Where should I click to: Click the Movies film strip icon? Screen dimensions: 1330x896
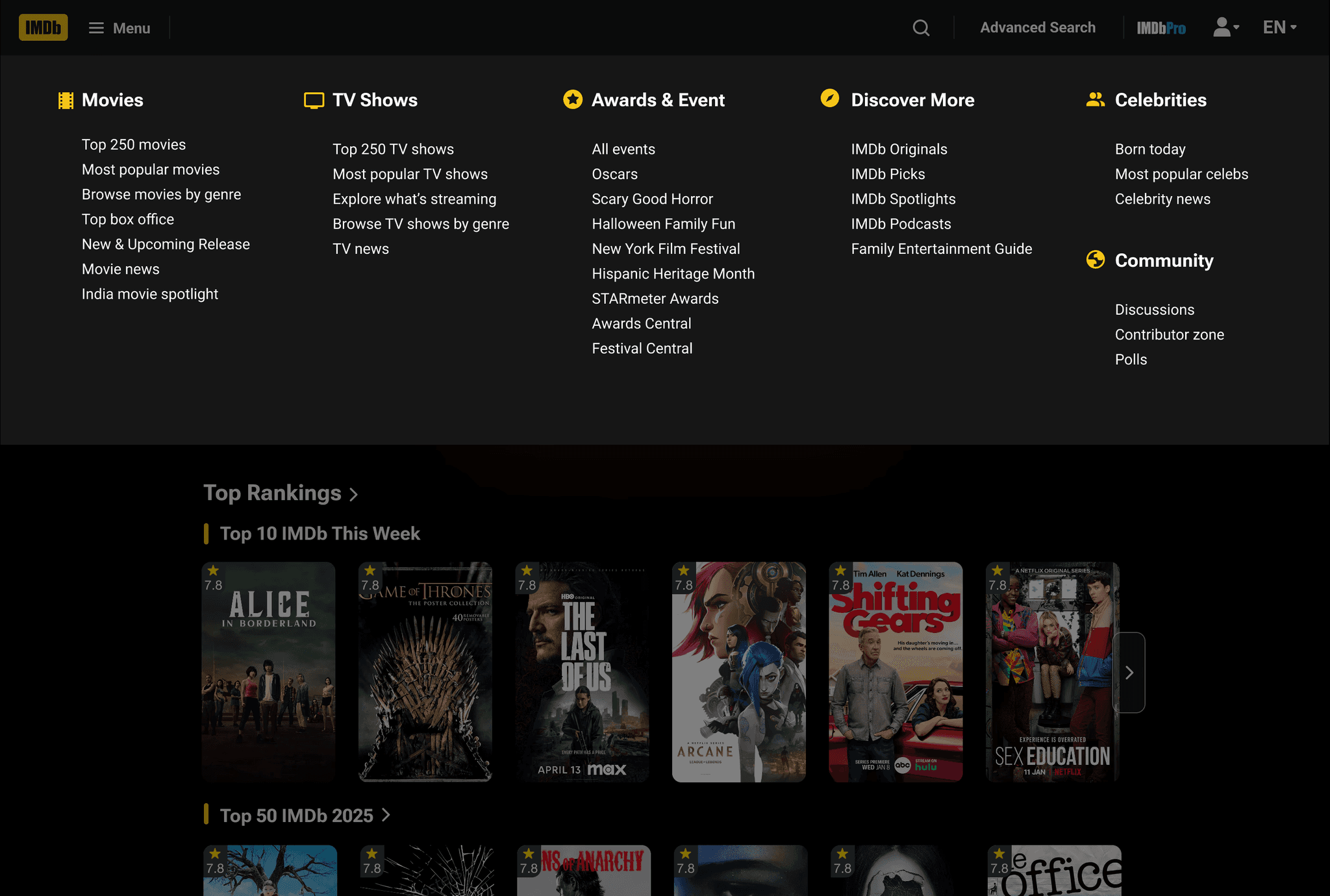point(66,100)
